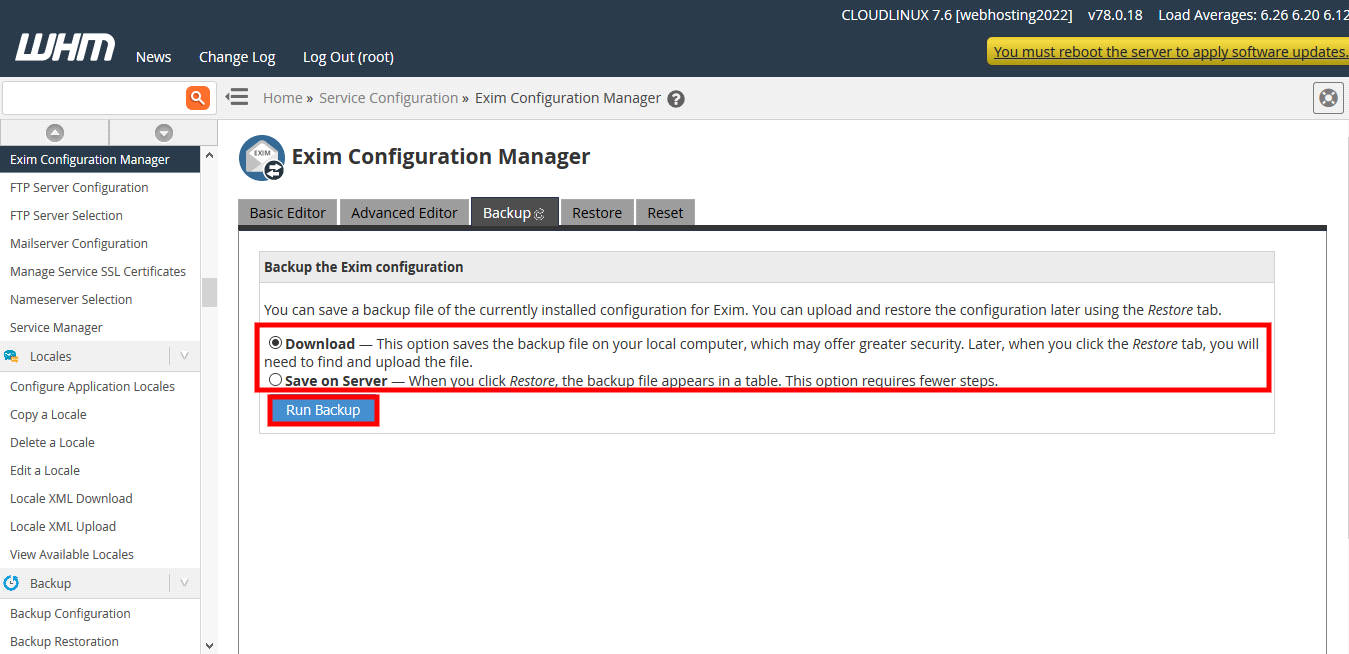
Task: Click the lifesaver support icon
Action: point(1328,98)
